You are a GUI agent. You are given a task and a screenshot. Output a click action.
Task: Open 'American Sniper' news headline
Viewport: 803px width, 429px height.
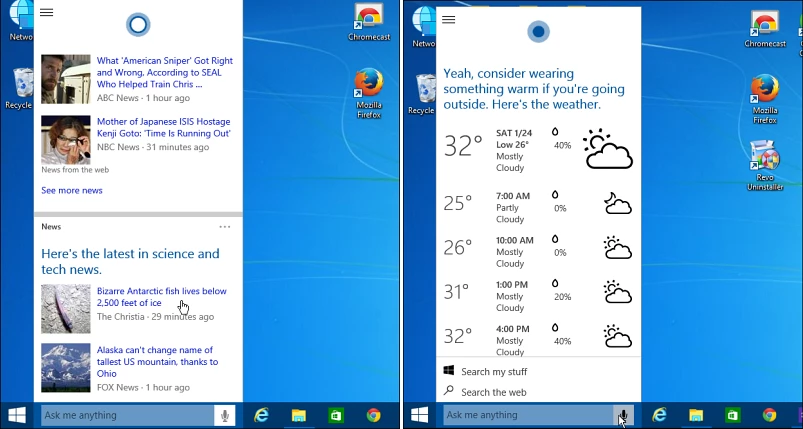164,72
